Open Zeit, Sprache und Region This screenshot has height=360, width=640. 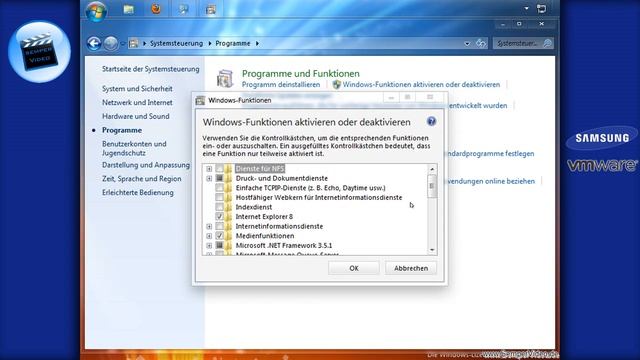pyautogui.click(x=142, y=179)
